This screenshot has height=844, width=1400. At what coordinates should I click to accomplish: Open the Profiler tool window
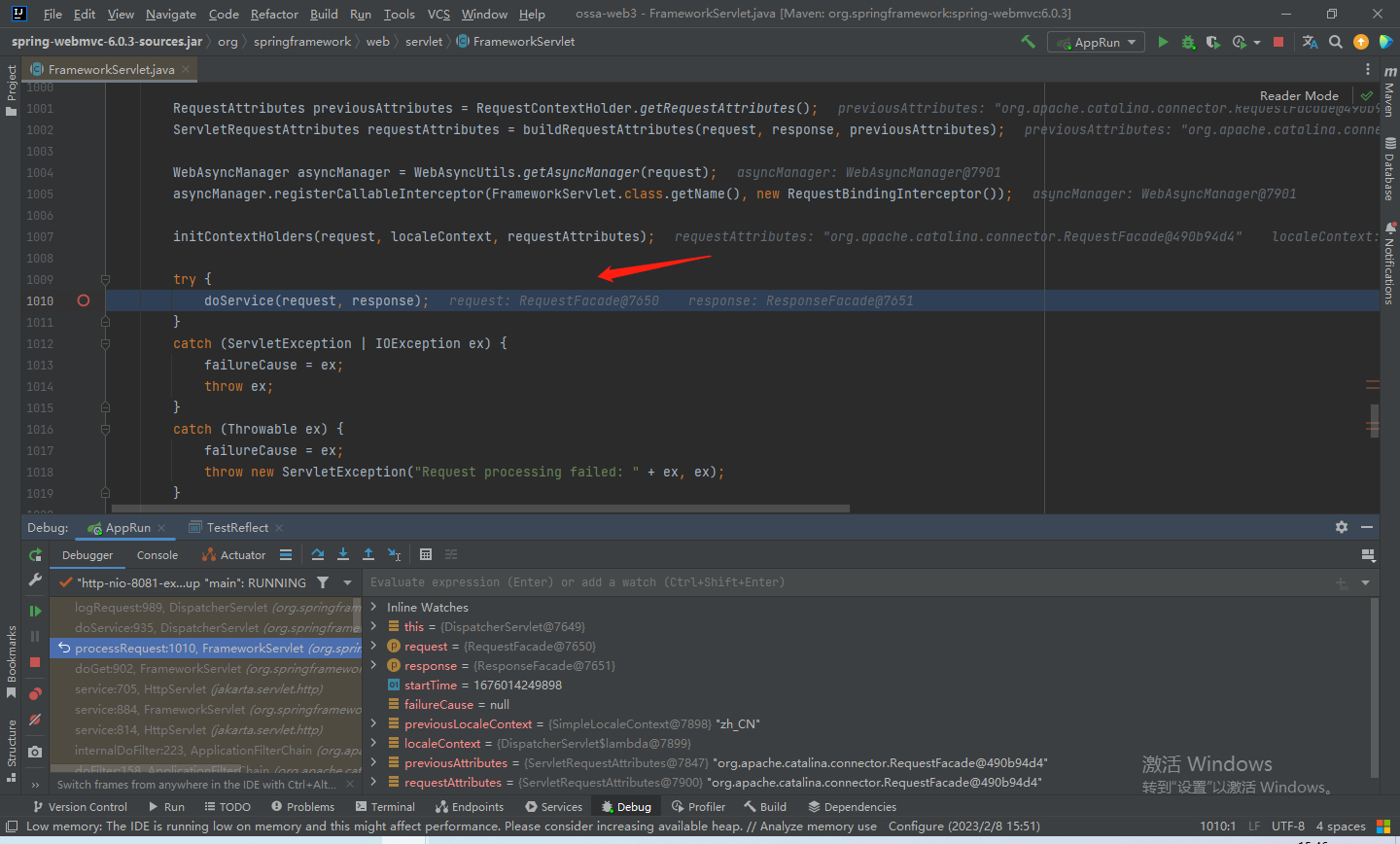click(x=698, y=806)
